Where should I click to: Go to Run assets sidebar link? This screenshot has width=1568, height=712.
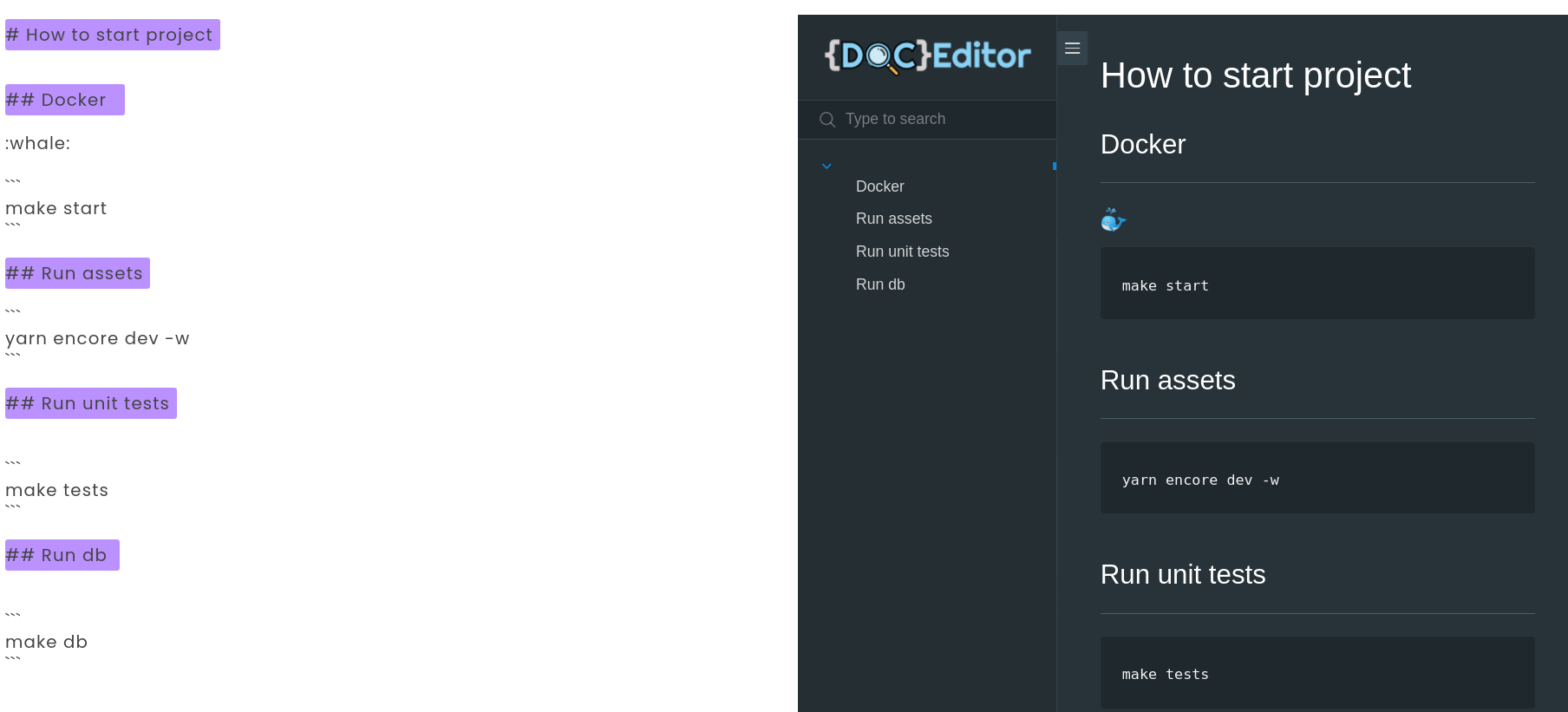click(893, 219)
